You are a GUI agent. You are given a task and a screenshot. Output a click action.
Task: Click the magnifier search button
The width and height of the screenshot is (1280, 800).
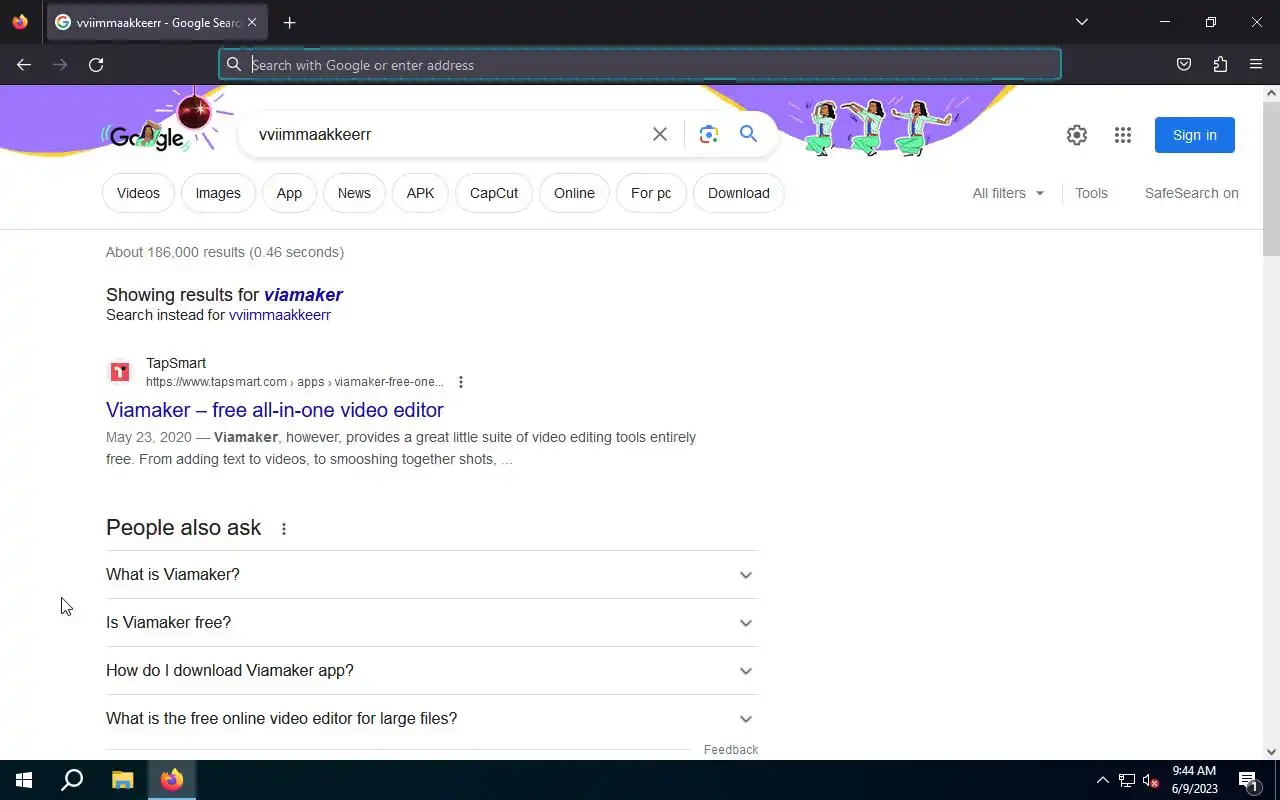point(748,134)
